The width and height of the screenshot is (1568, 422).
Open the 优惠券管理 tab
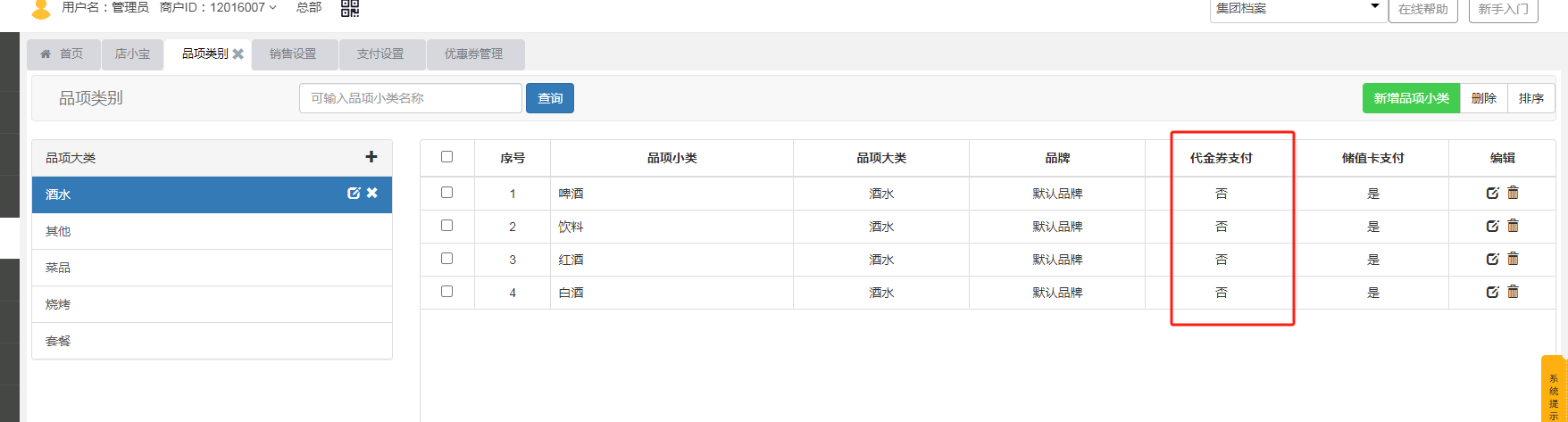pyautogui.click(x=473, y=54)
